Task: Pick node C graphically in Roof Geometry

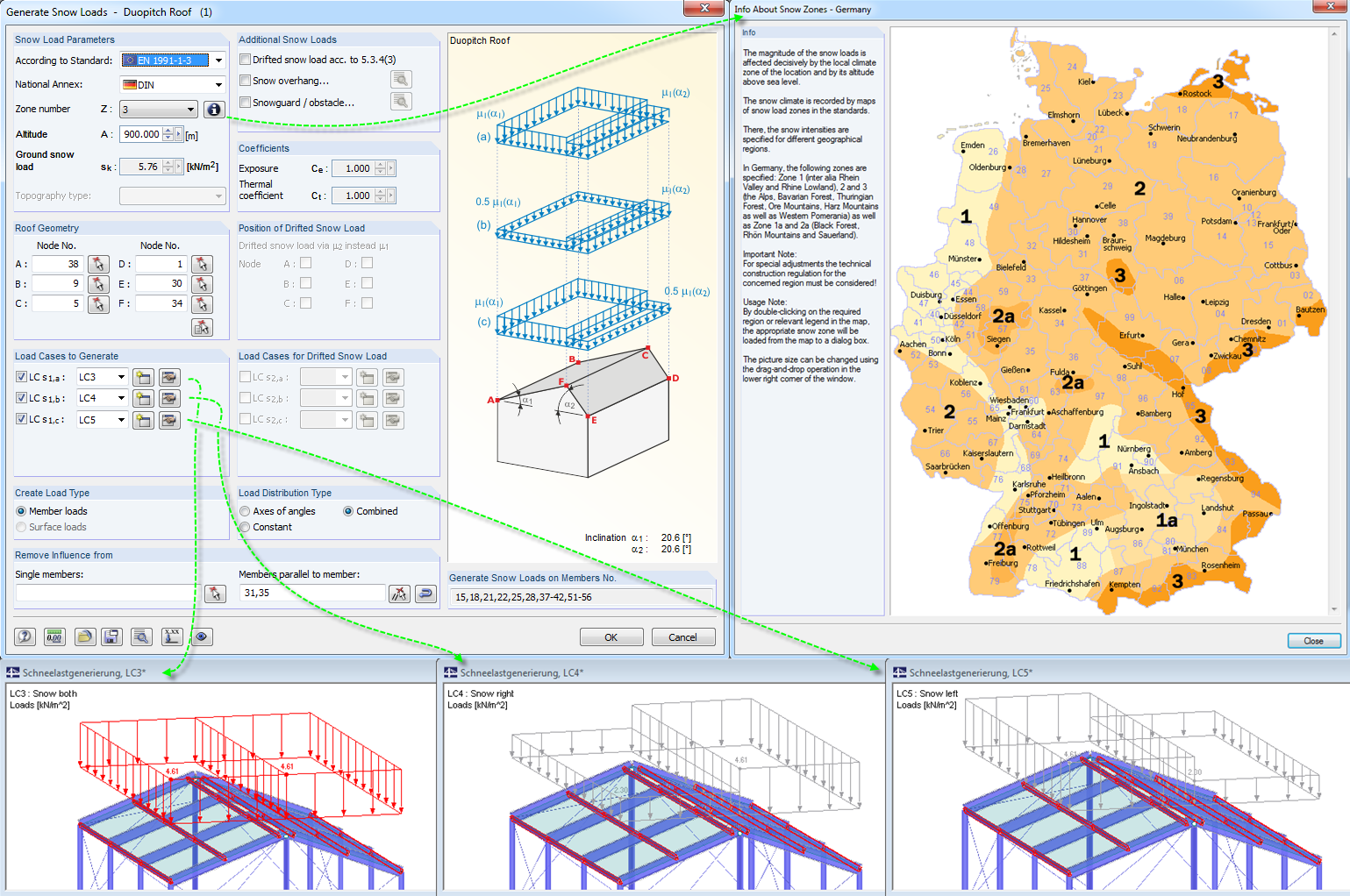Action: (98, 304)
